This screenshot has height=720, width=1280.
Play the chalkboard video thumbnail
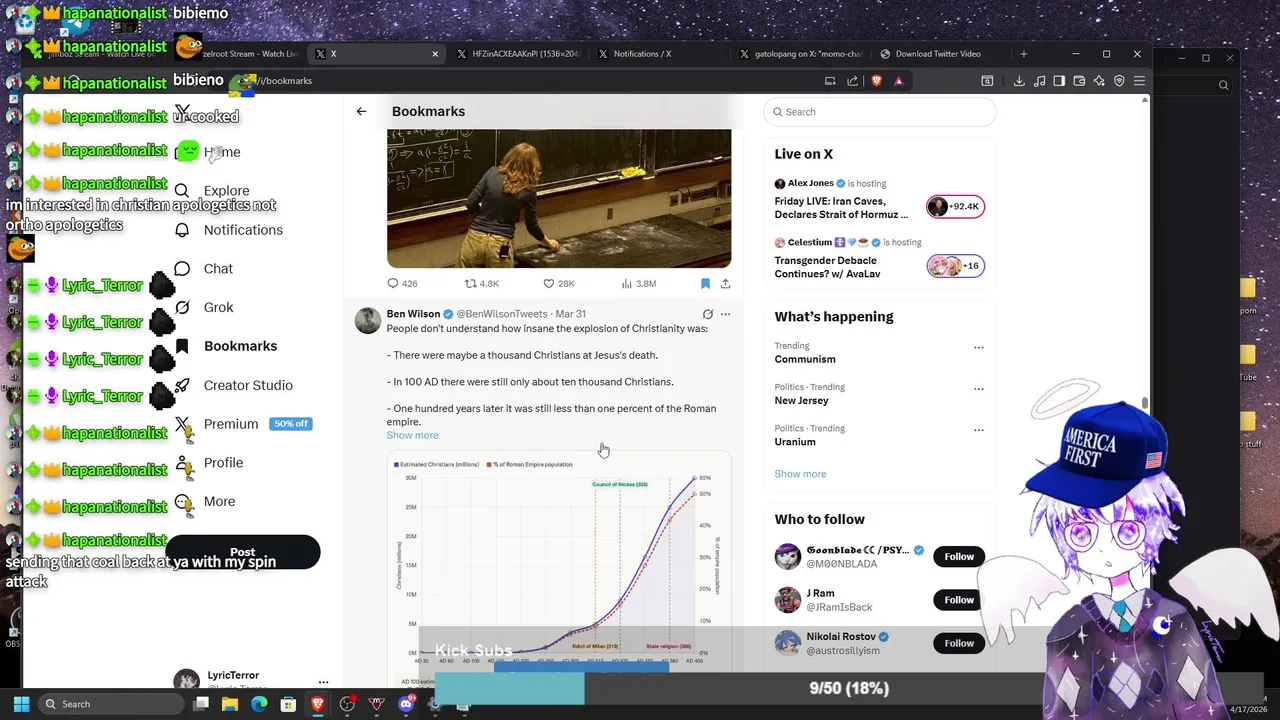(x=559, y=198)
